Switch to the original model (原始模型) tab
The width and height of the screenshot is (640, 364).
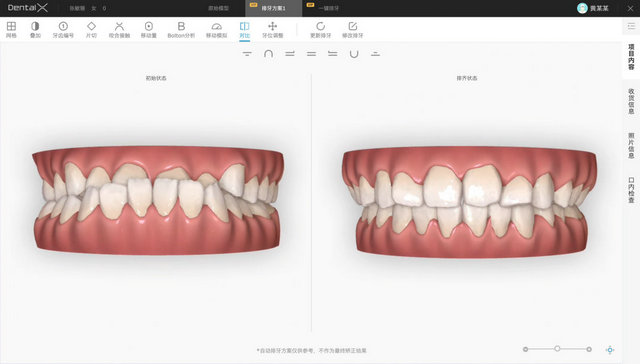coord(218,8)
